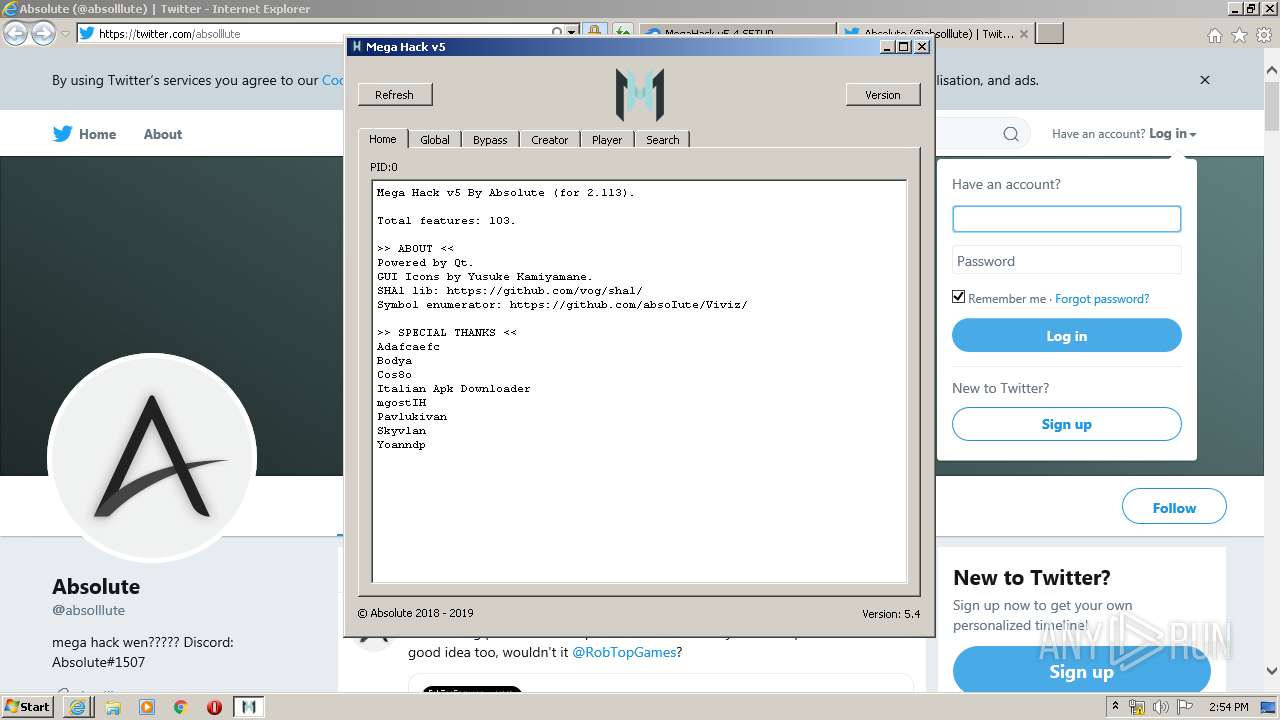Screen dimensions: 1280x720
Task: Close the Absolute Twitter browser tab
Action: pos(1023,33)
